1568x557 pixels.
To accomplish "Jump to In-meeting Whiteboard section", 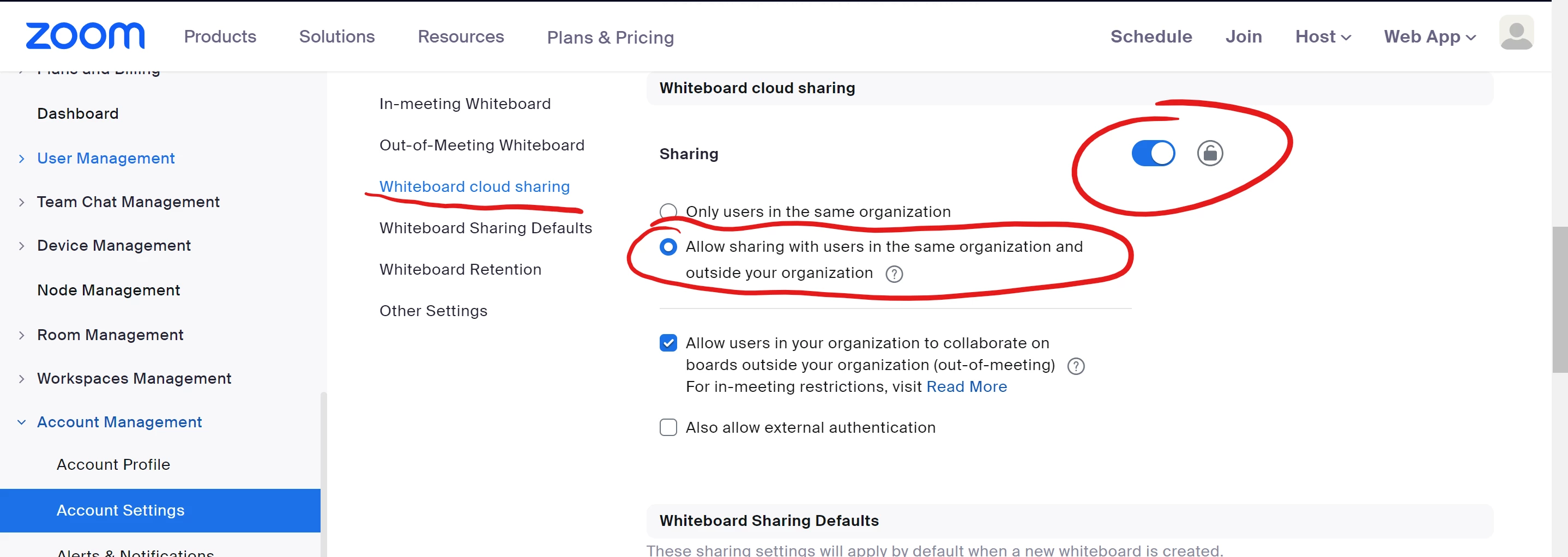I will click(x=465, y=104).
